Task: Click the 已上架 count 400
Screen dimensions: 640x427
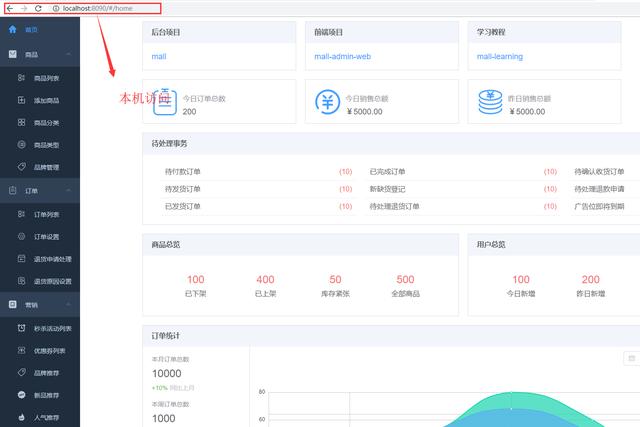Action: 265,280
